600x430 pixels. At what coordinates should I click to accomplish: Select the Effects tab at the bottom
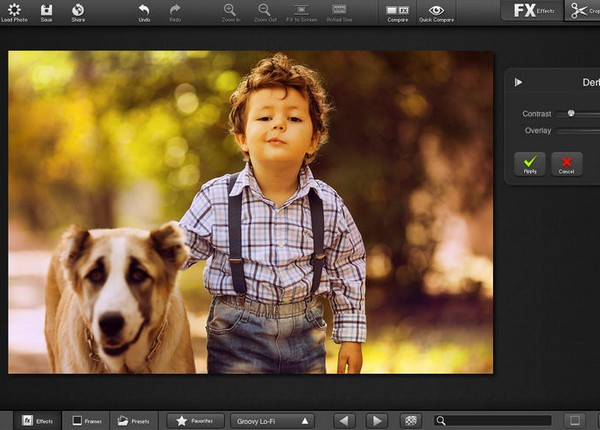(38, 421)
